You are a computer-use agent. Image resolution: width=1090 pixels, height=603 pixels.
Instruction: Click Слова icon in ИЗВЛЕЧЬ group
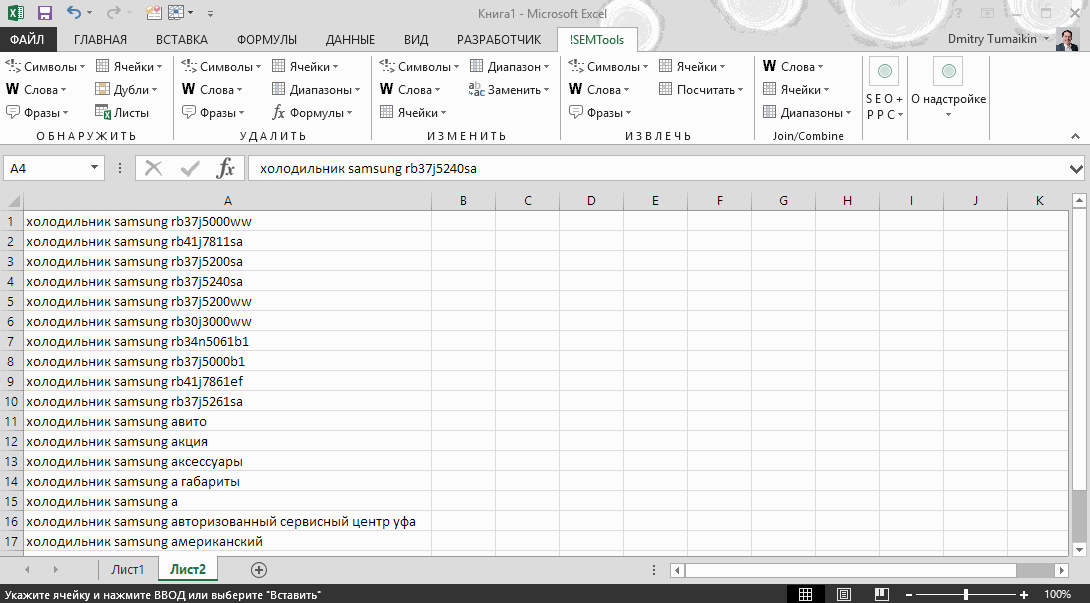click(x=576, y=89)
